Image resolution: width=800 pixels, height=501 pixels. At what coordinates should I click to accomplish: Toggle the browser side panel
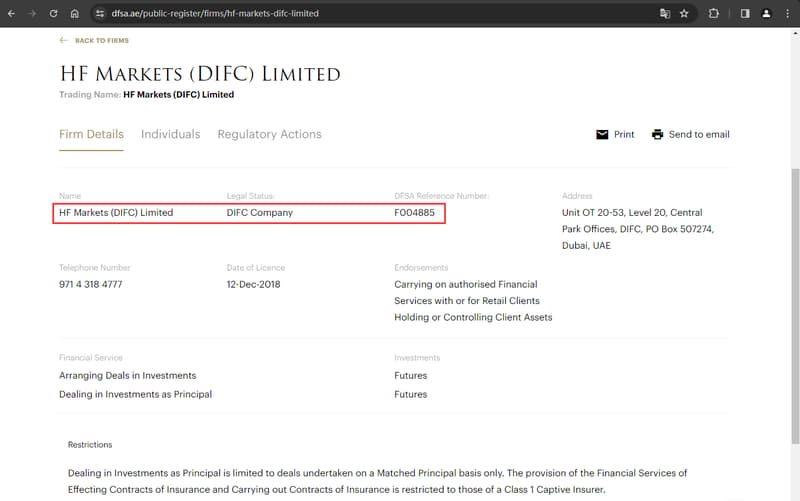pos(744,14)
